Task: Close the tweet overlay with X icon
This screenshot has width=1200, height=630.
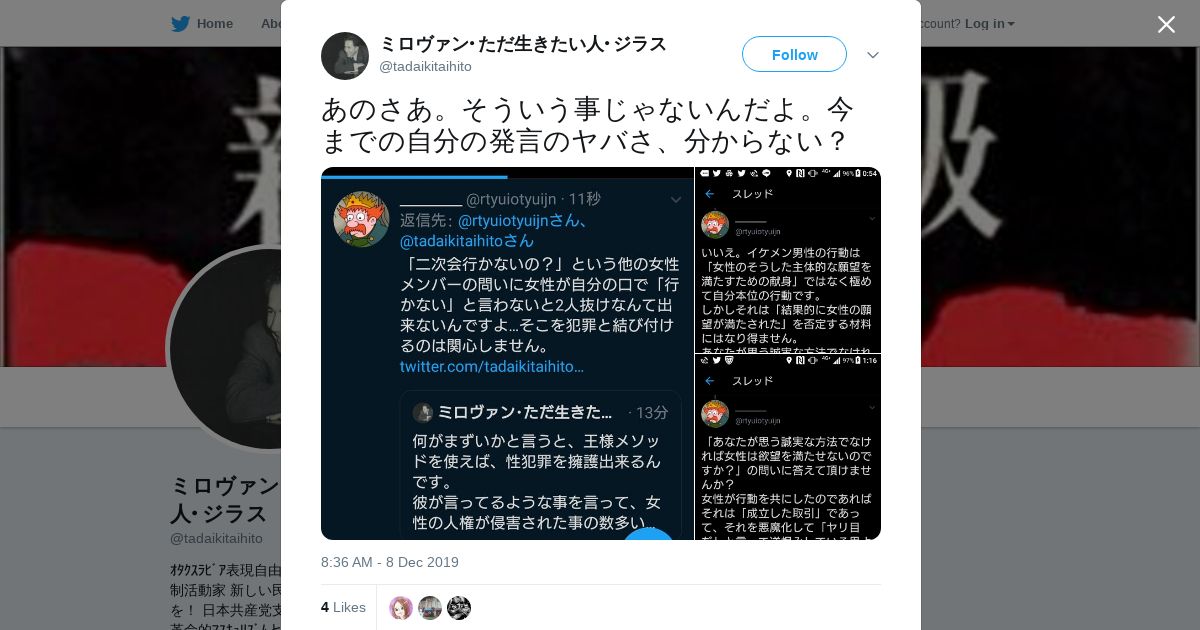Action: 1166,24
